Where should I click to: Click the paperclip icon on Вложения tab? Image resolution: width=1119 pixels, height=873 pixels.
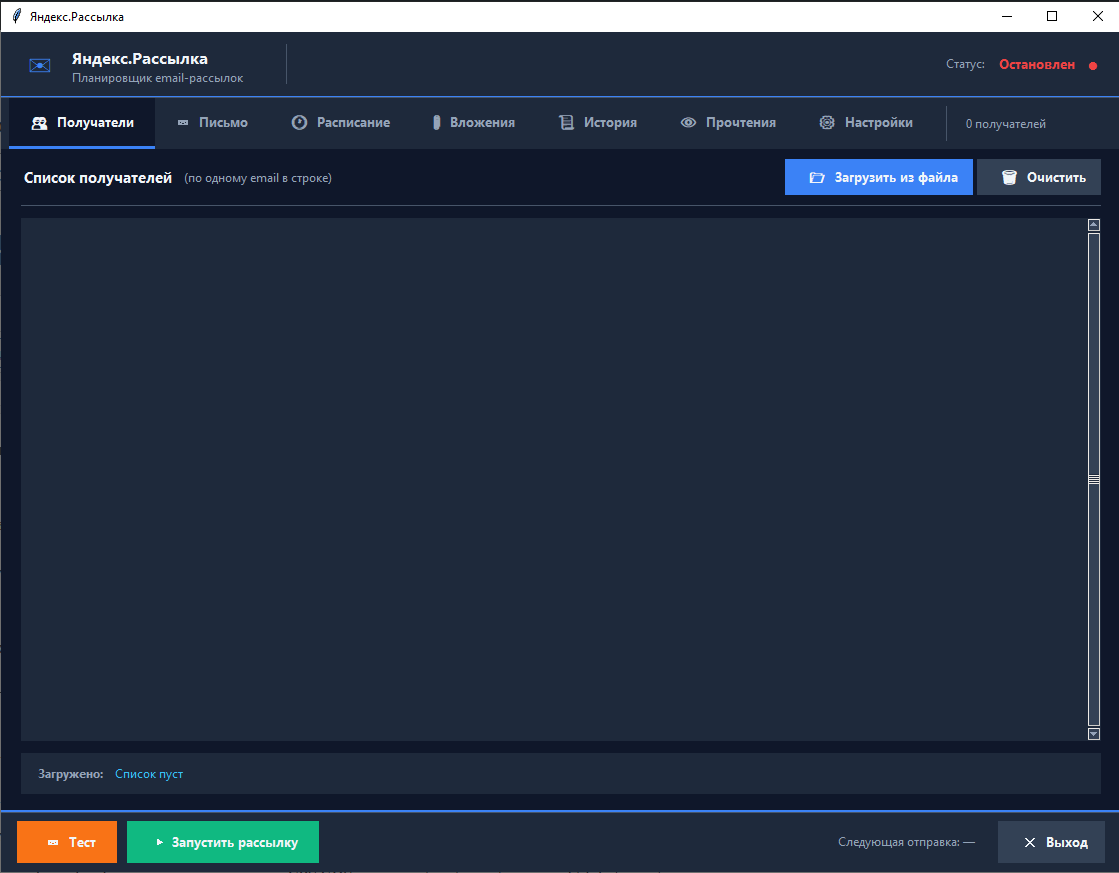click(x=436, y=123)
